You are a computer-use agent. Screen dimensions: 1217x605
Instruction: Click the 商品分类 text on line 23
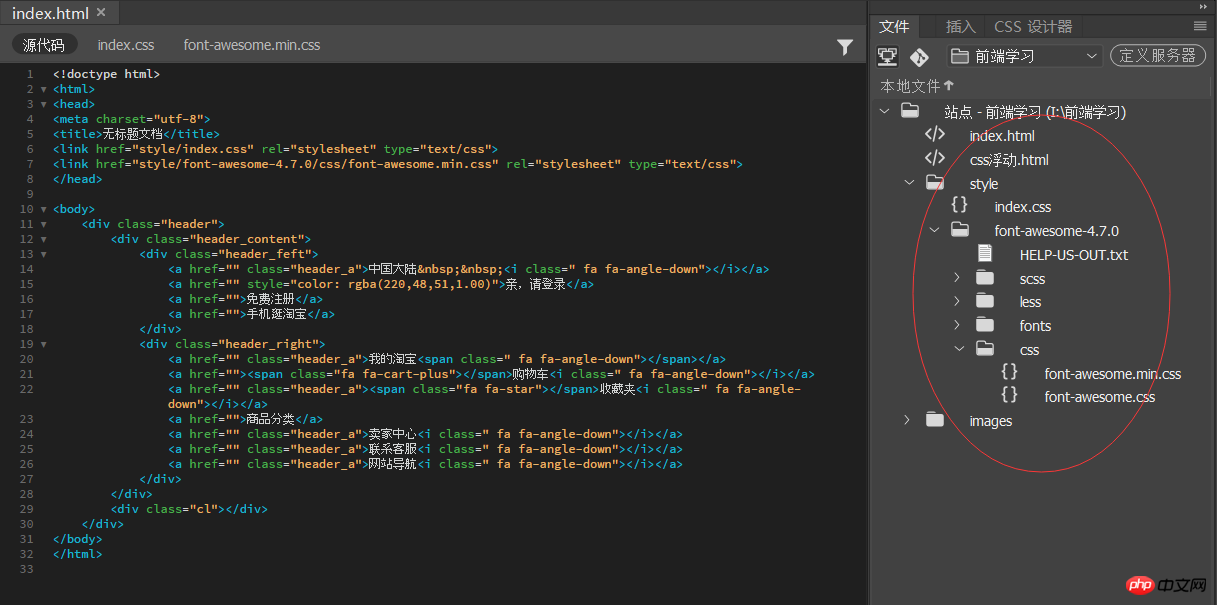[x=271, y=419]
